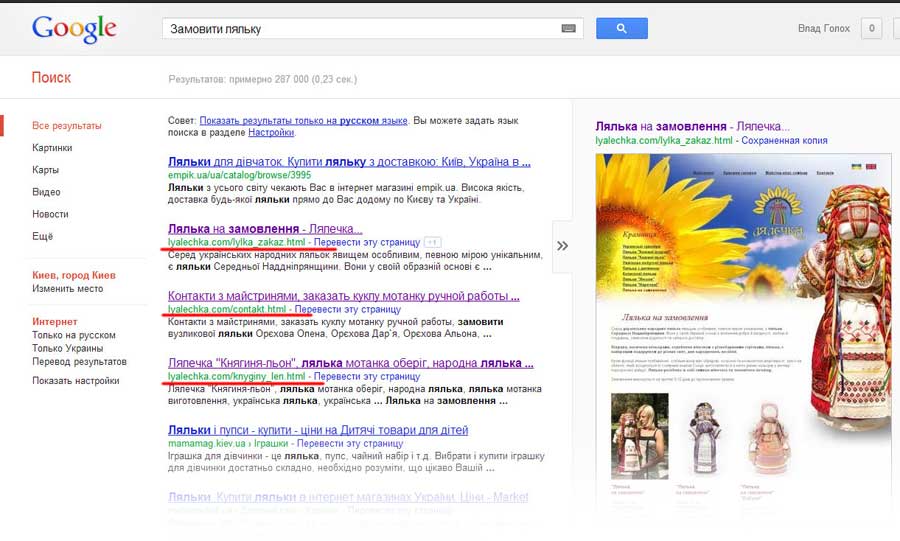Image resolution: width=900 pixels, height=541 pixels.
Task: Open result 'Ляльки для дівчаток. Купити ляльку'
Action: pos(349,162)
